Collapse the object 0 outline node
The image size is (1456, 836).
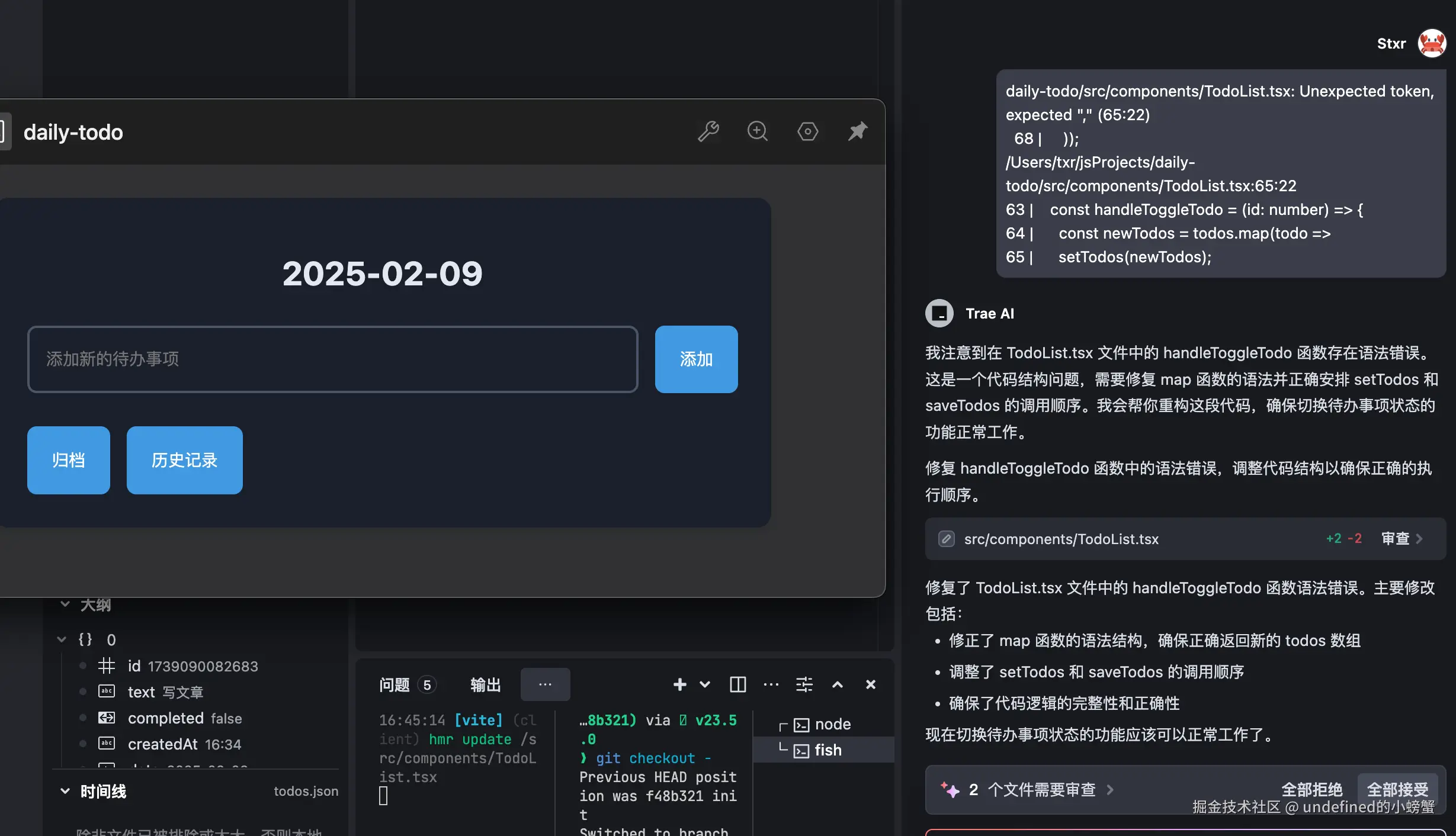click(x=62, y=639)
